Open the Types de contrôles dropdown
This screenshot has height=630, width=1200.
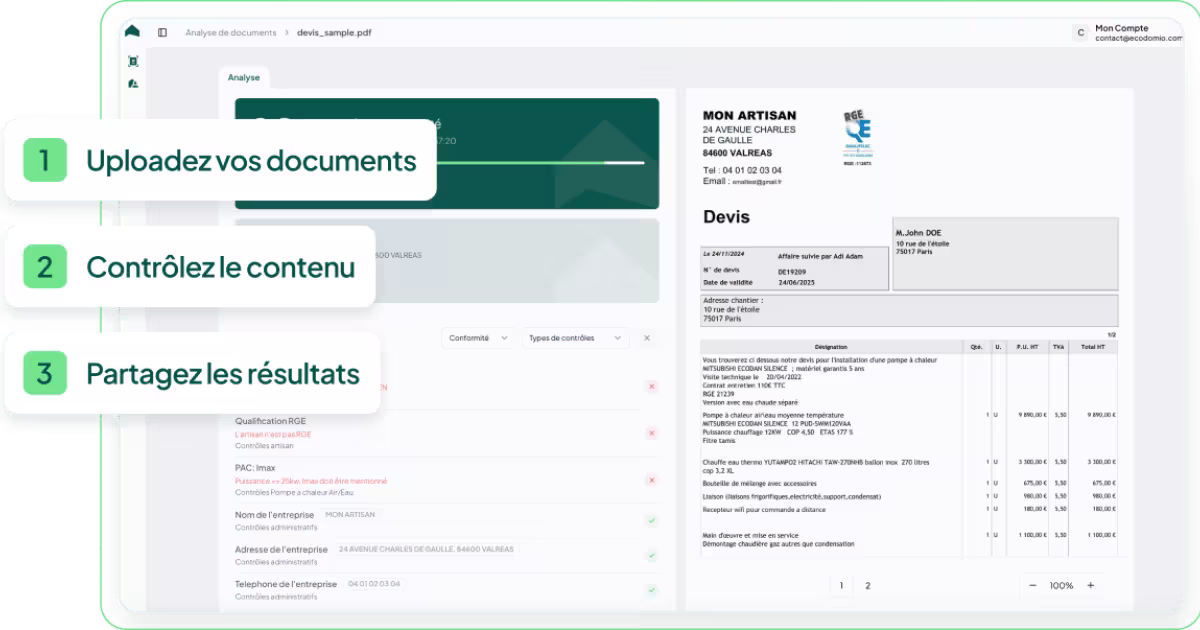[x=575, y=338]
